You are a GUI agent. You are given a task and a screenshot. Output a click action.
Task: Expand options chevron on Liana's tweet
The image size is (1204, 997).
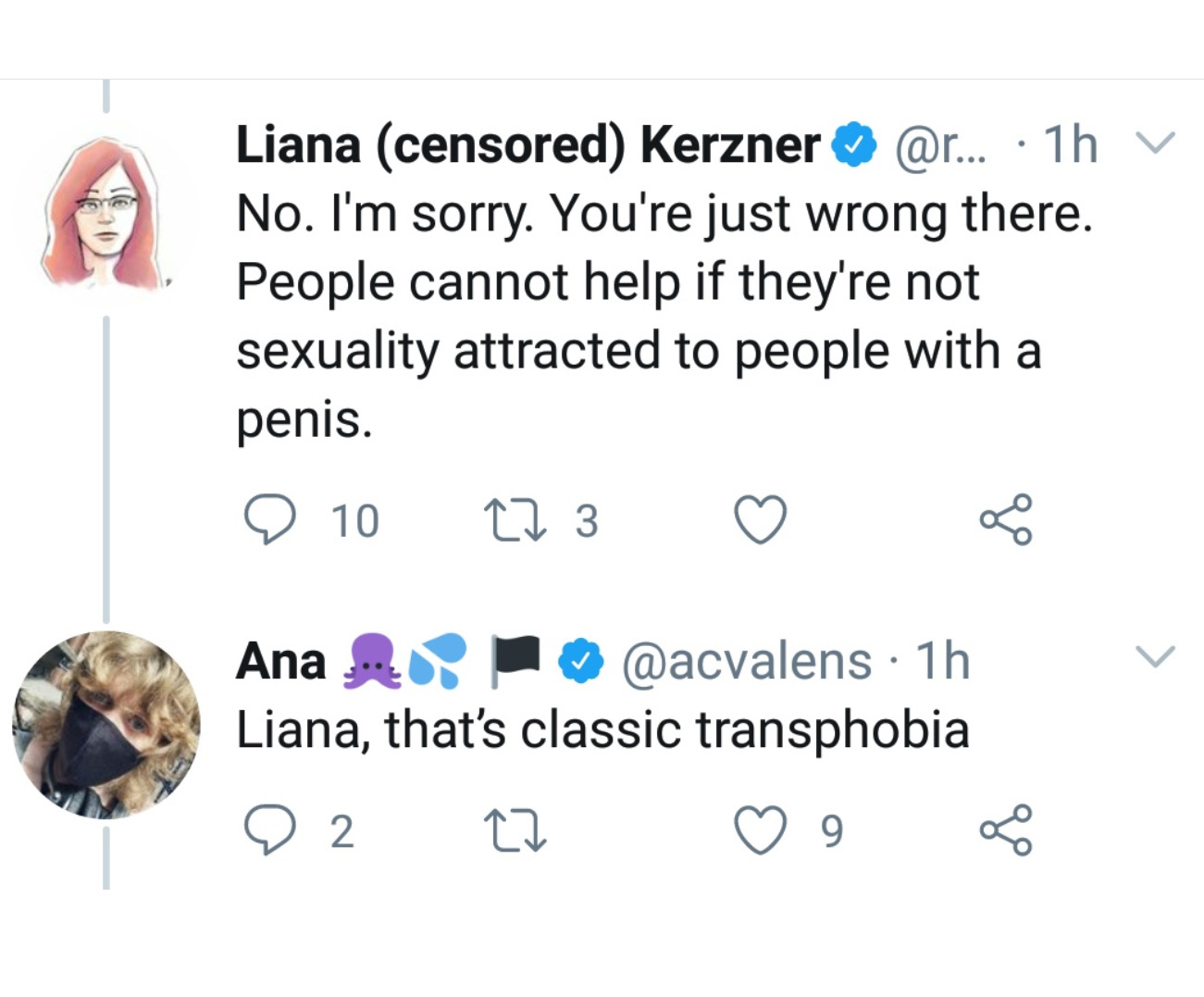tap(1155, 143)
